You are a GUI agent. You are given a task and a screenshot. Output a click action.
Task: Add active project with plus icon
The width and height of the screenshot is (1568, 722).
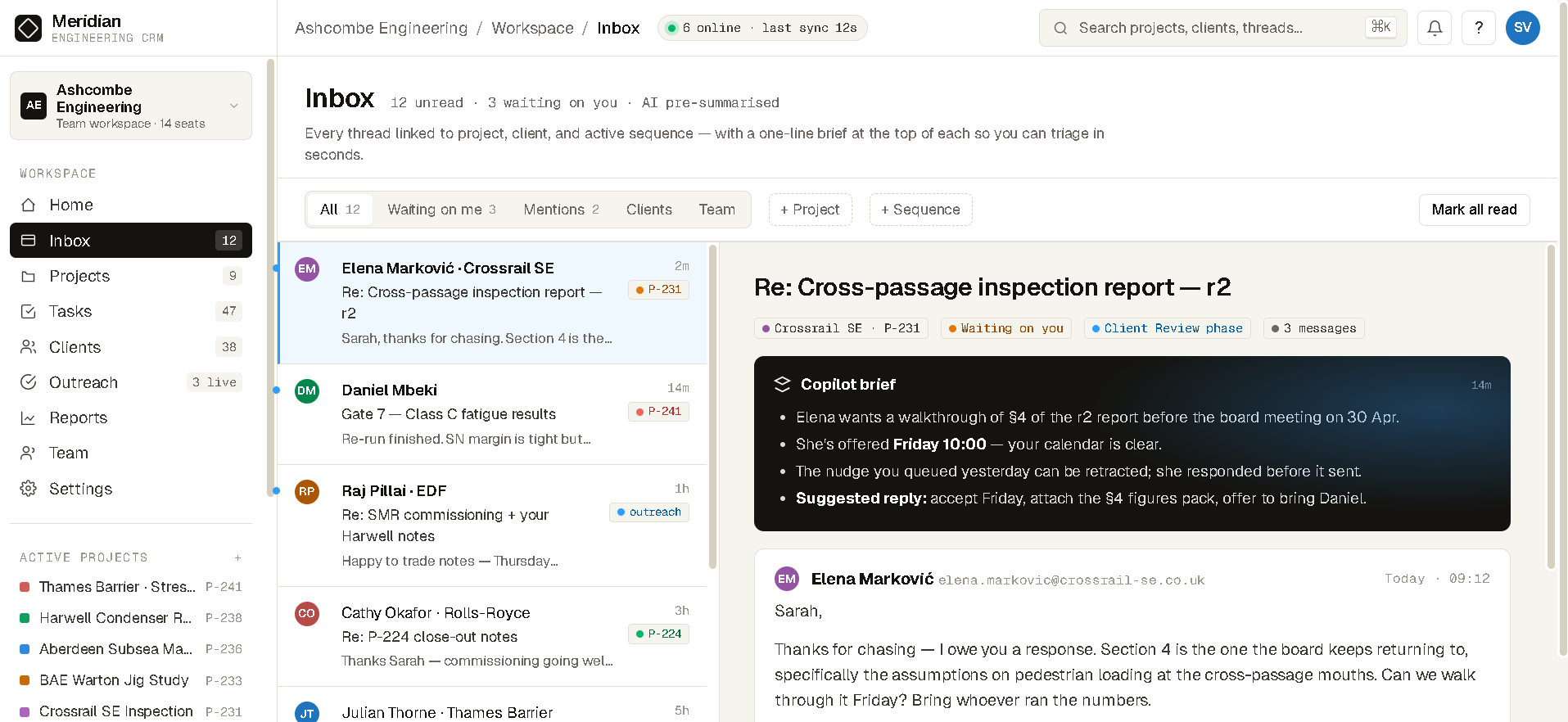238,557
